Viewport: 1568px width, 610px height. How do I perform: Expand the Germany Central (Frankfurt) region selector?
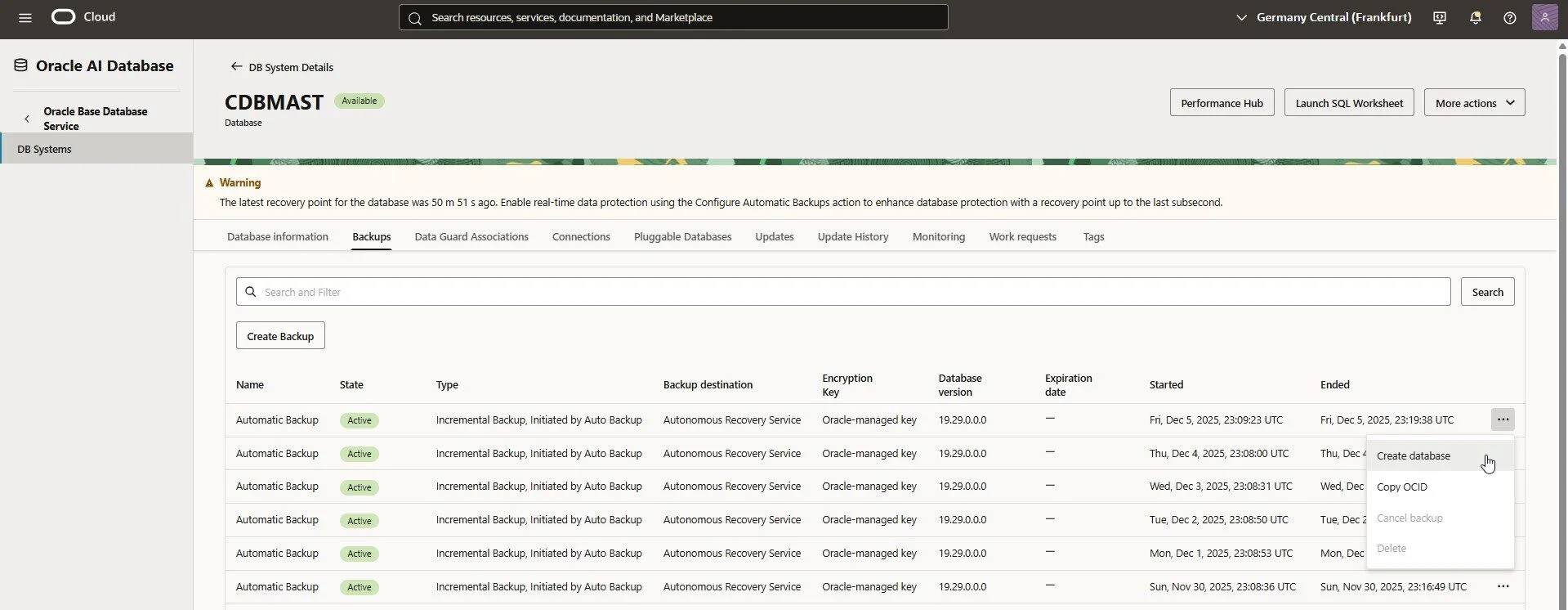(1324, 17)
